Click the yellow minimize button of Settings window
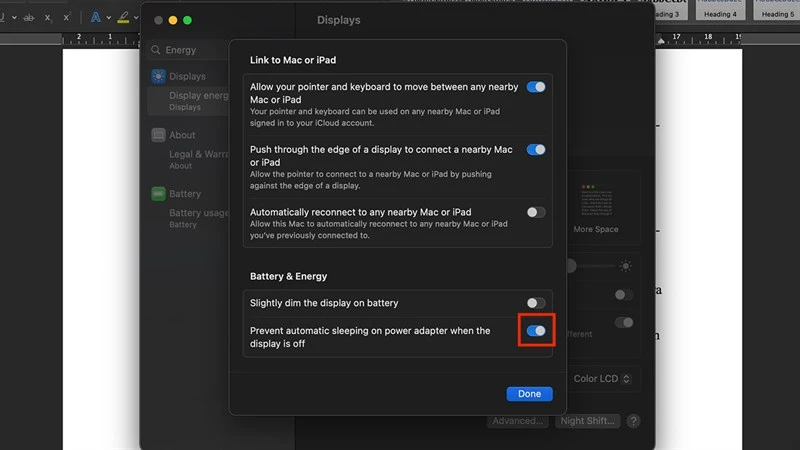The width and height of the screenshot is (800, 450). [x=173, y=20]
